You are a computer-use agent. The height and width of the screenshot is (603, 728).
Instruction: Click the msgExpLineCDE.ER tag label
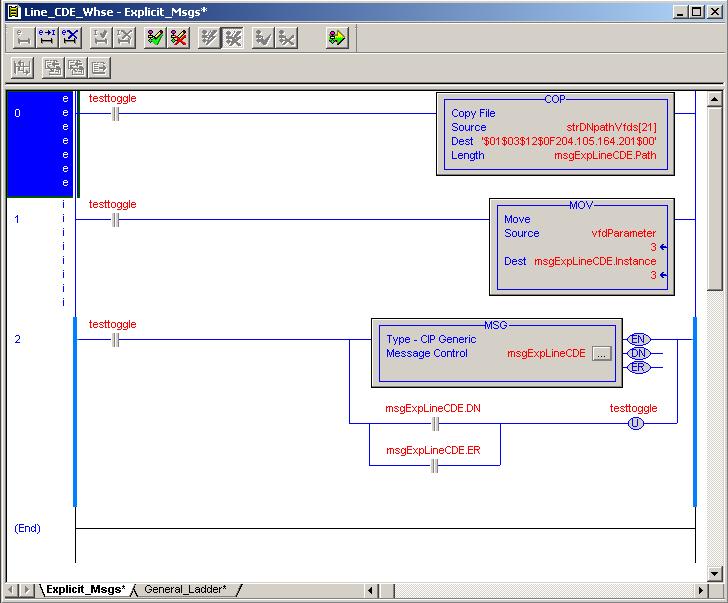point(433,450)
